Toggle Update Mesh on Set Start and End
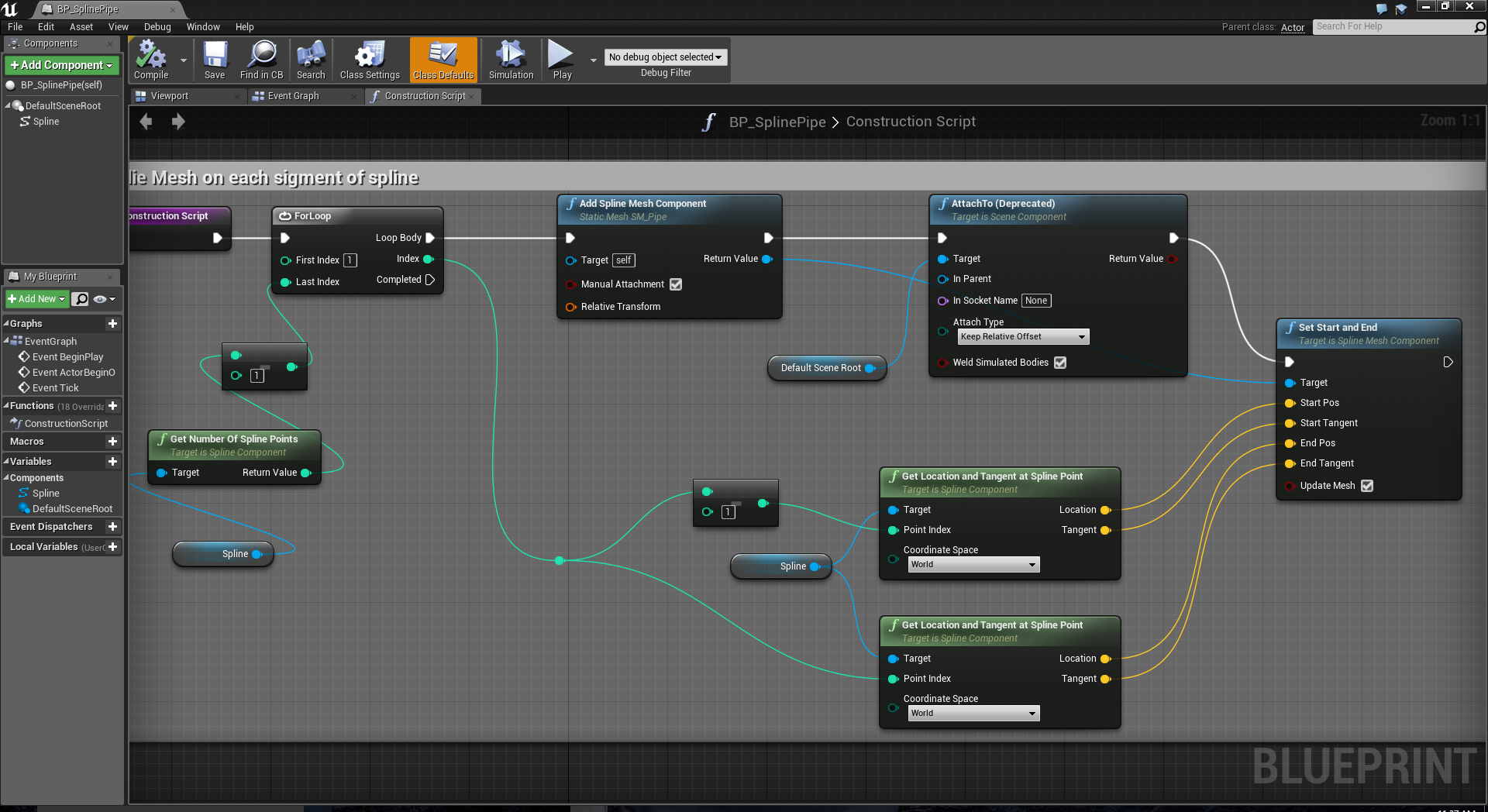1488x812 pixels. pos(1367,486)
